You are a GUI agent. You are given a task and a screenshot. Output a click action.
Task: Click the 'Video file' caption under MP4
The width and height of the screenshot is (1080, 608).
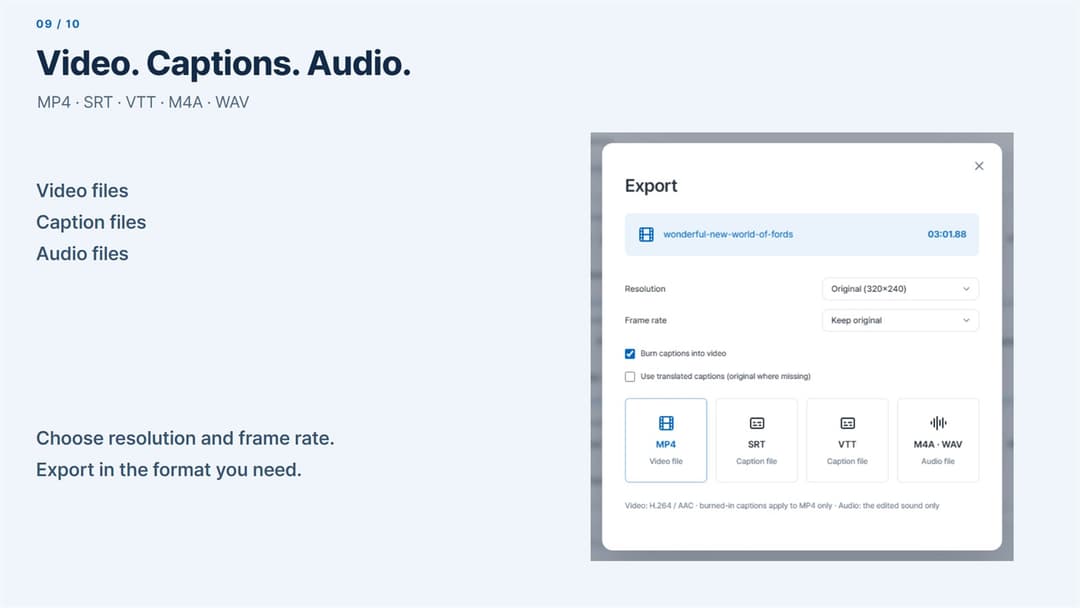(x=666, y=461)
